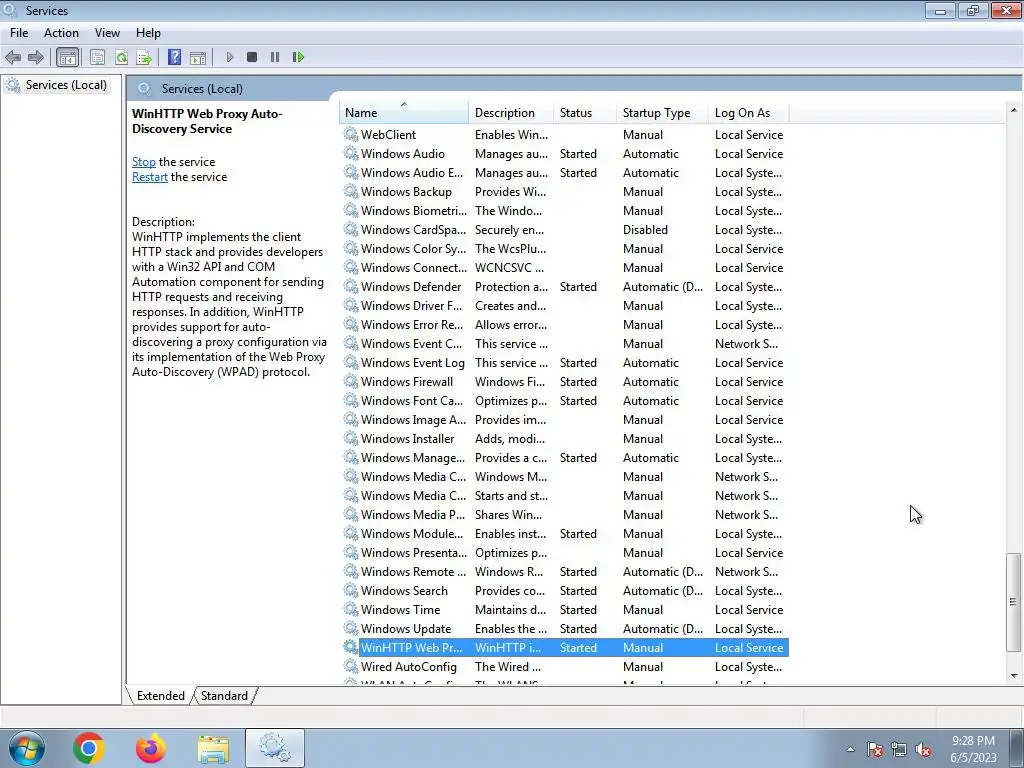Click gear icon of Windows Firewall row
Viewport: 1024px width, 768px height.
click(x=351, y=381)
